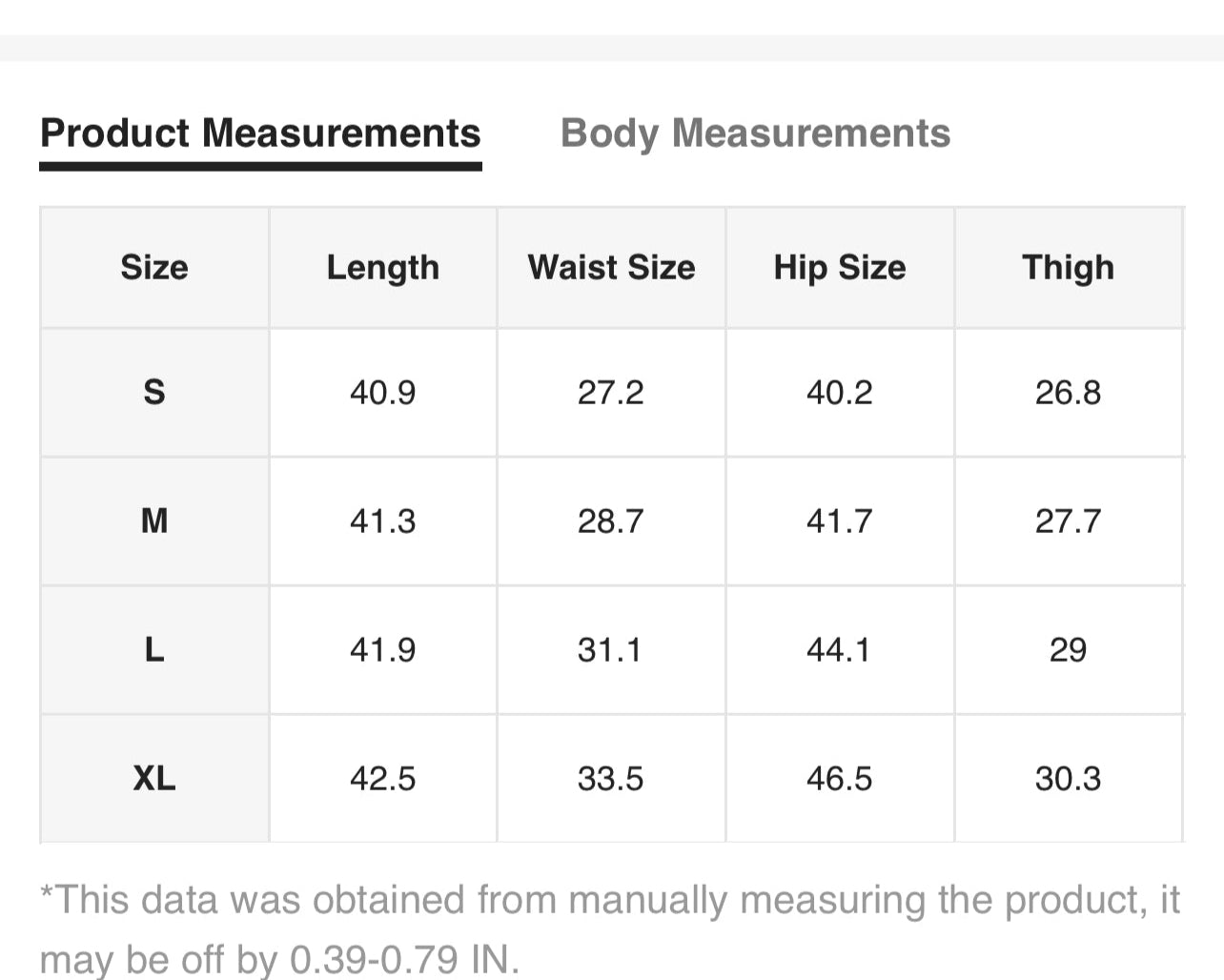Select the L size row label
The height and width of the screenshot is (980, 1224).
[x=154, y=649]
